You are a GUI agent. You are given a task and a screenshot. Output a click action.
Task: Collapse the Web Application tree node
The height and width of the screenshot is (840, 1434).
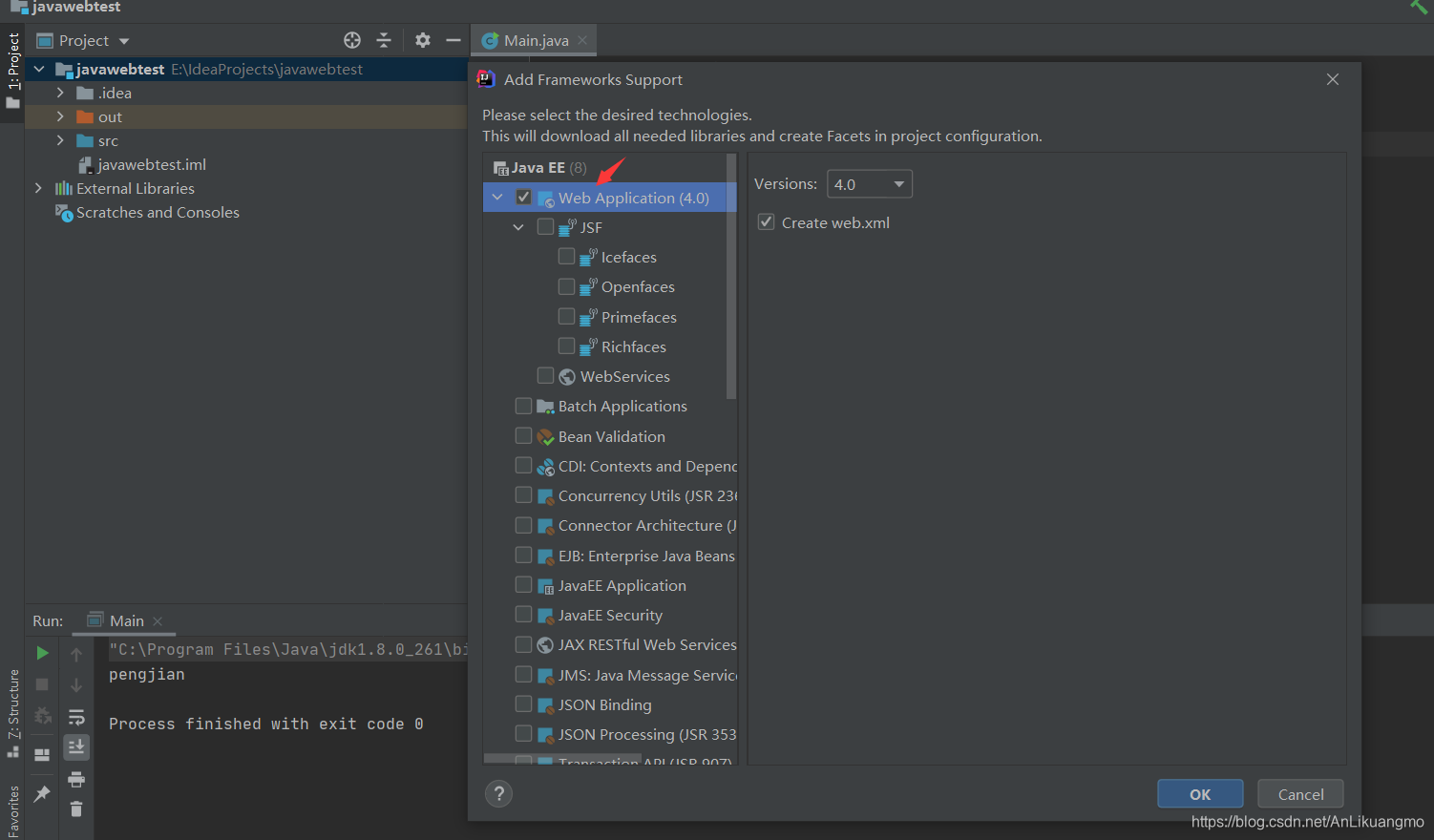497,198
